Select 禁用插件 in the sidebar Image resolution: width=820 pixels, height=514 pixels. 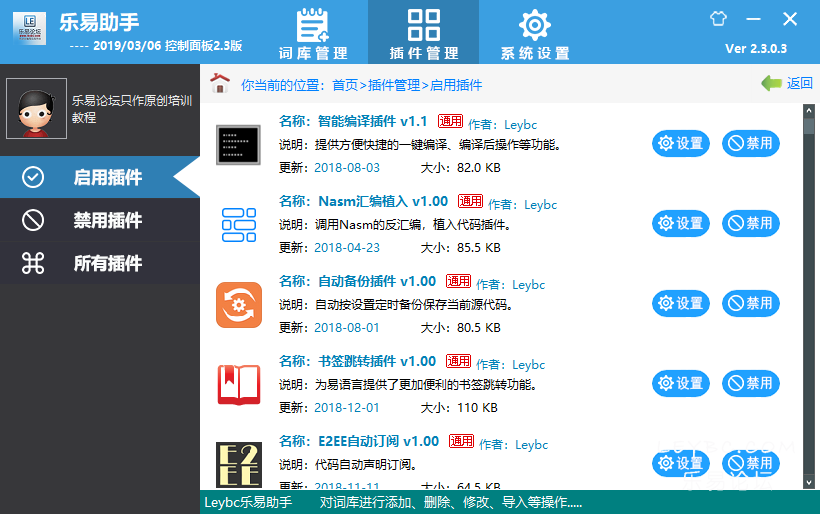[107, 221]
